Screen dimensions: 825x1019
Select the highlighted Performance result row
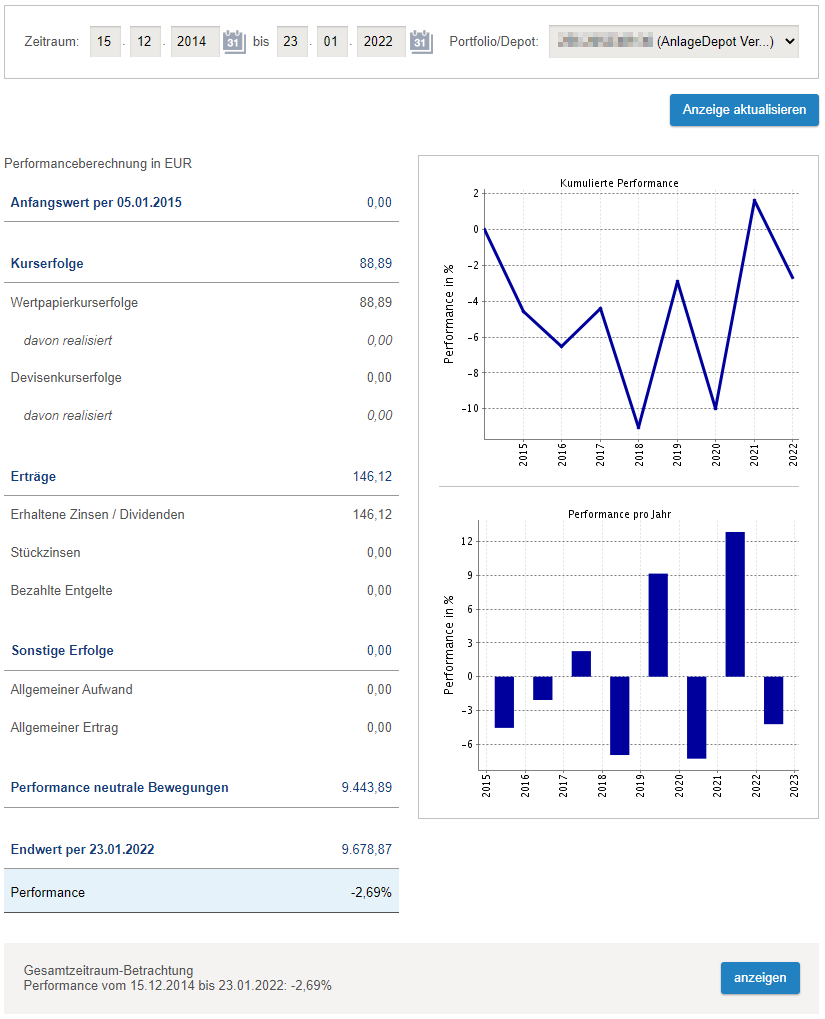click(201, 891)
